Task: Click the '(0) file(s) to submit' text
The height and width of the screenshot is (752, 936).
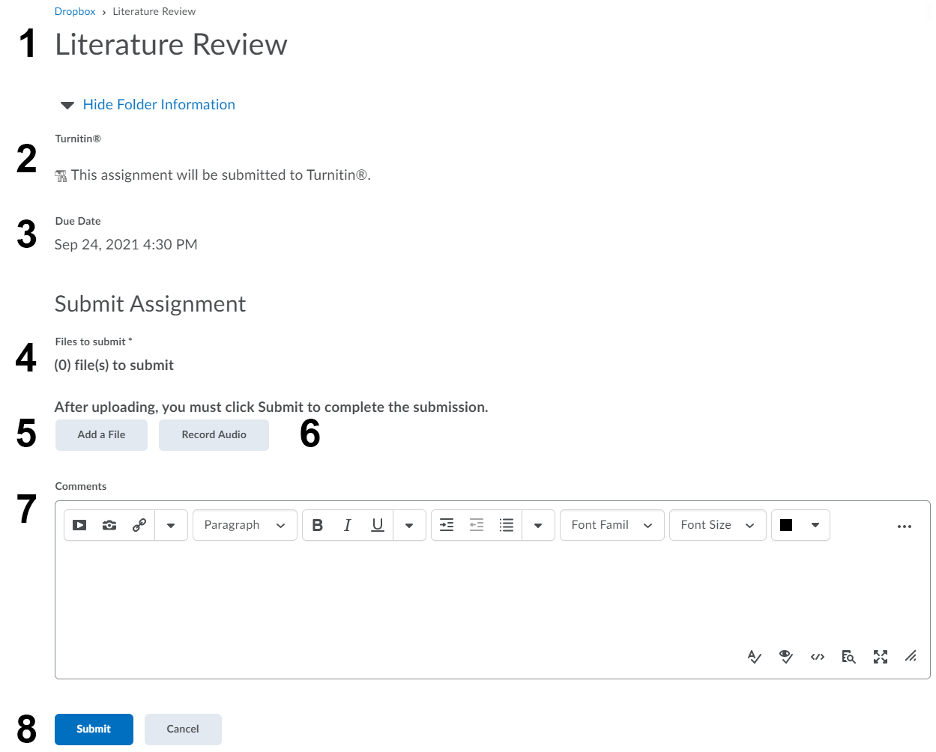Action: click(114, 365)
